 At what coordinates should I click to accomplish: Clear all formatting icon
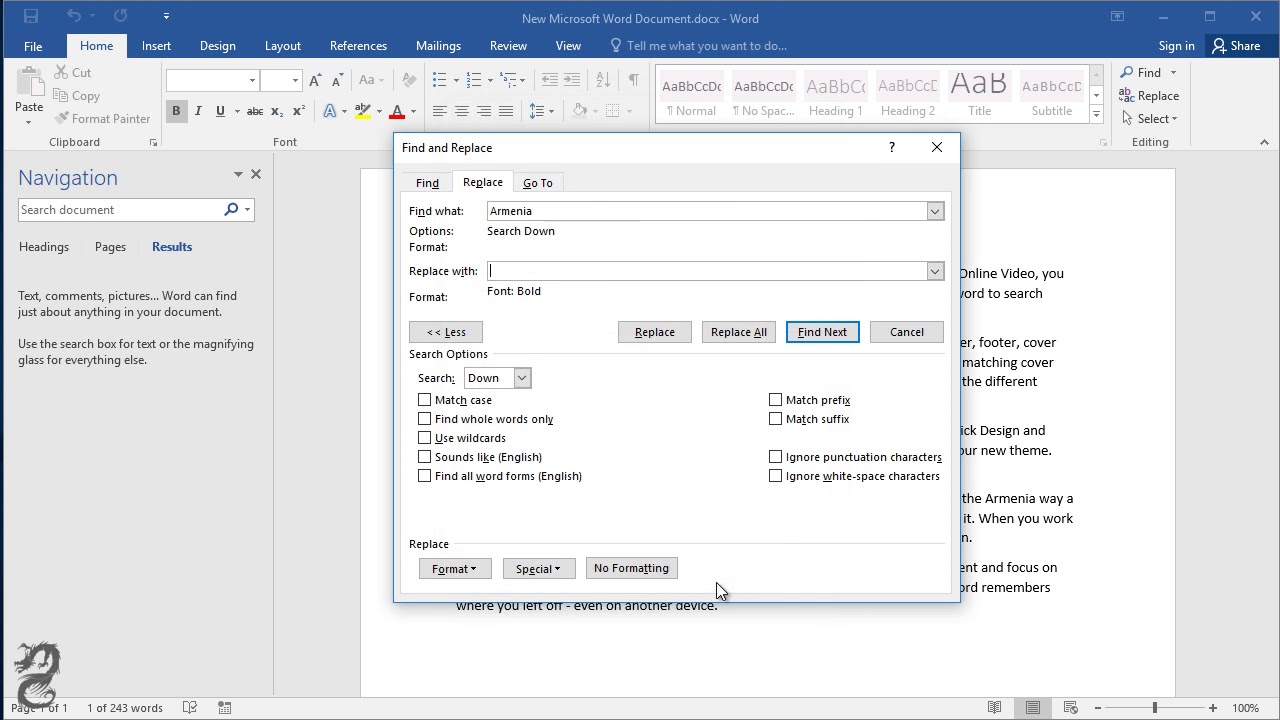click(x=409, y=80)
